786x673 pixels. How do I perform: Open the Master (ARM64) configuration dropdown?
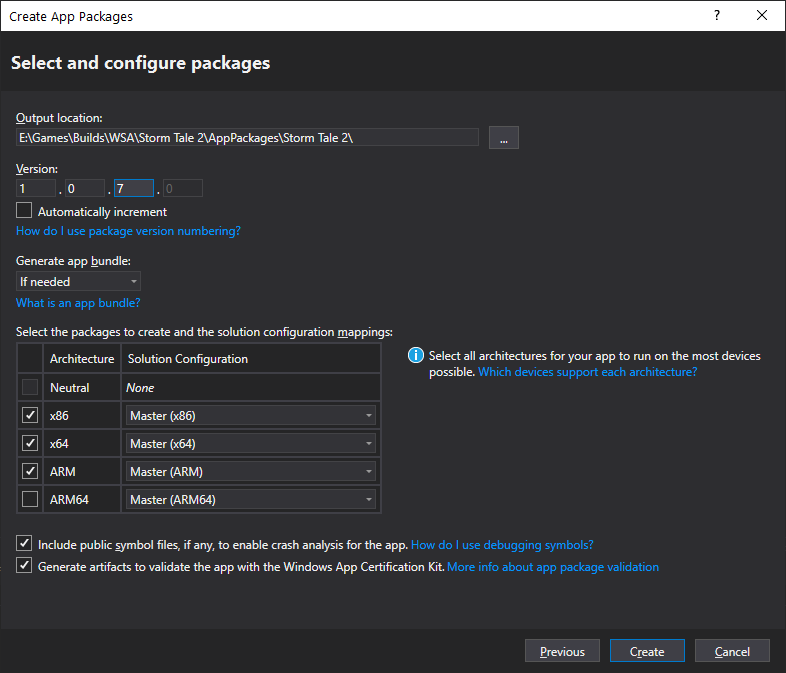click(251, 500)
